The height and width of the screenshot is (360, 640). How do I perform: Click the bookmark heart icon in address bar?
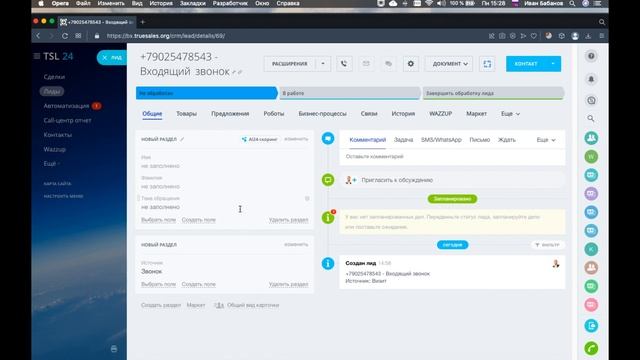coord(534,36)
